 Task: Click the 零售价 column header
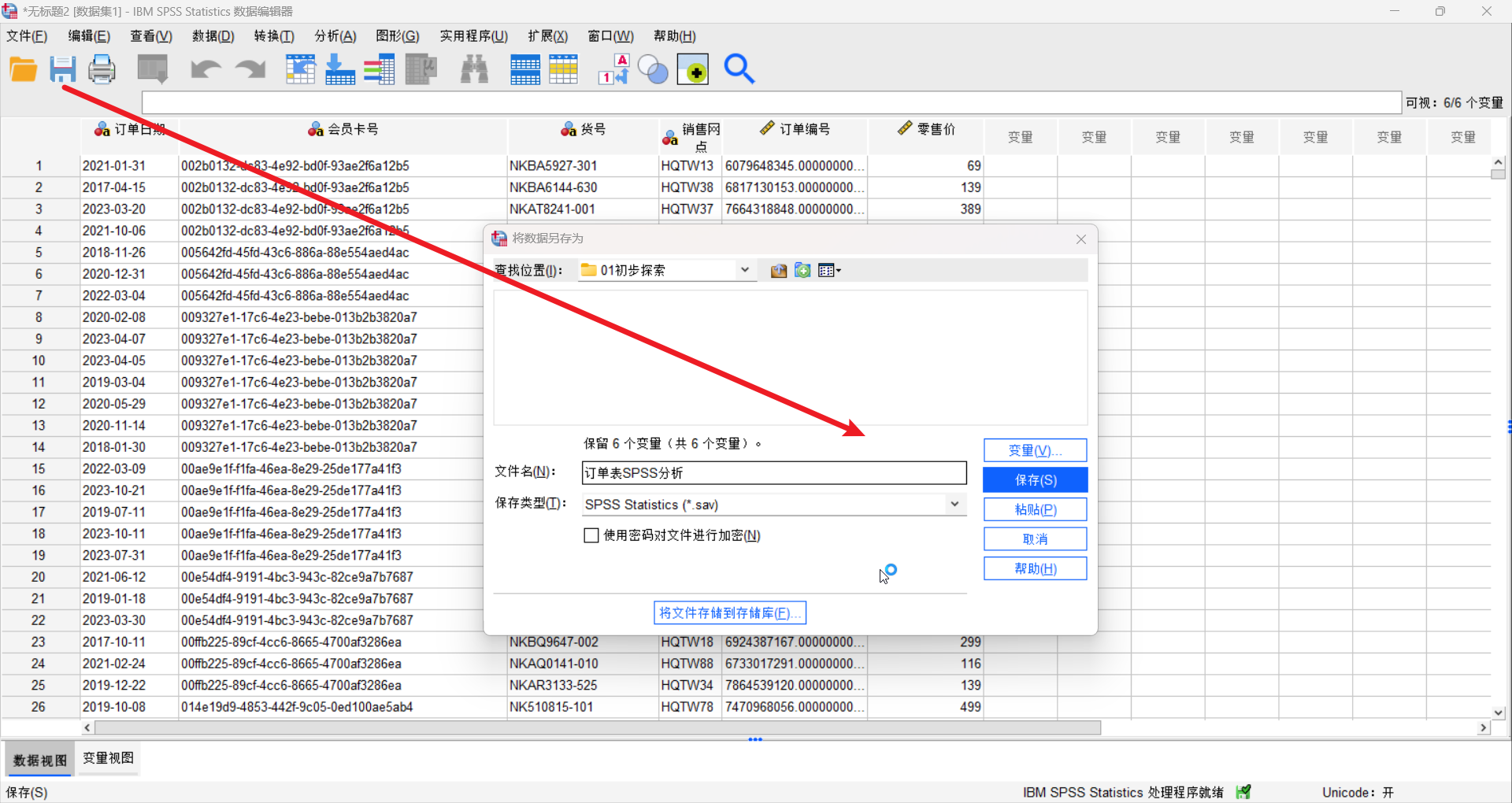pyautogui.click(x=925, y=136)
